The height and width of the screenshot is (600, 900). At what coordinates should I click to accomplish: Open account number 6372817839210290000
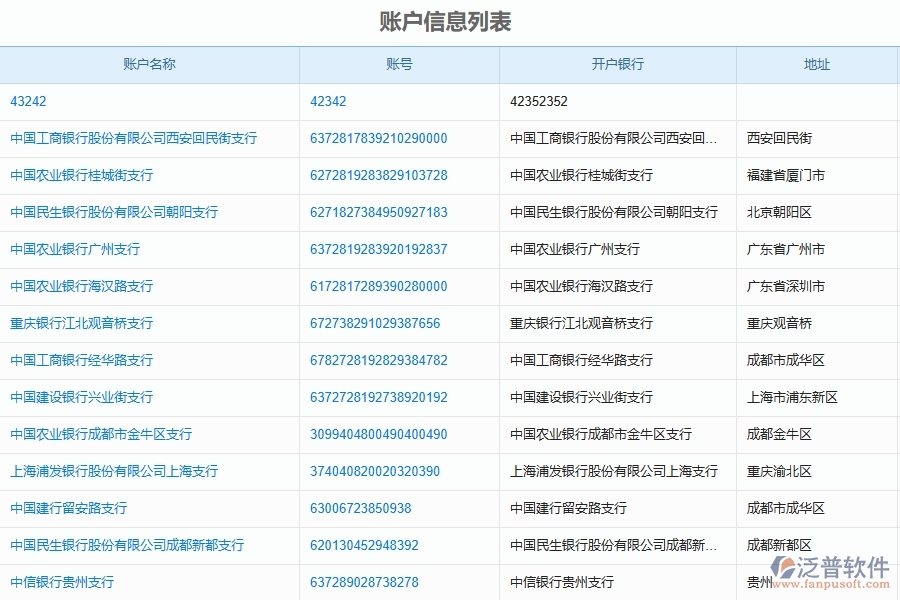(378, 138)
